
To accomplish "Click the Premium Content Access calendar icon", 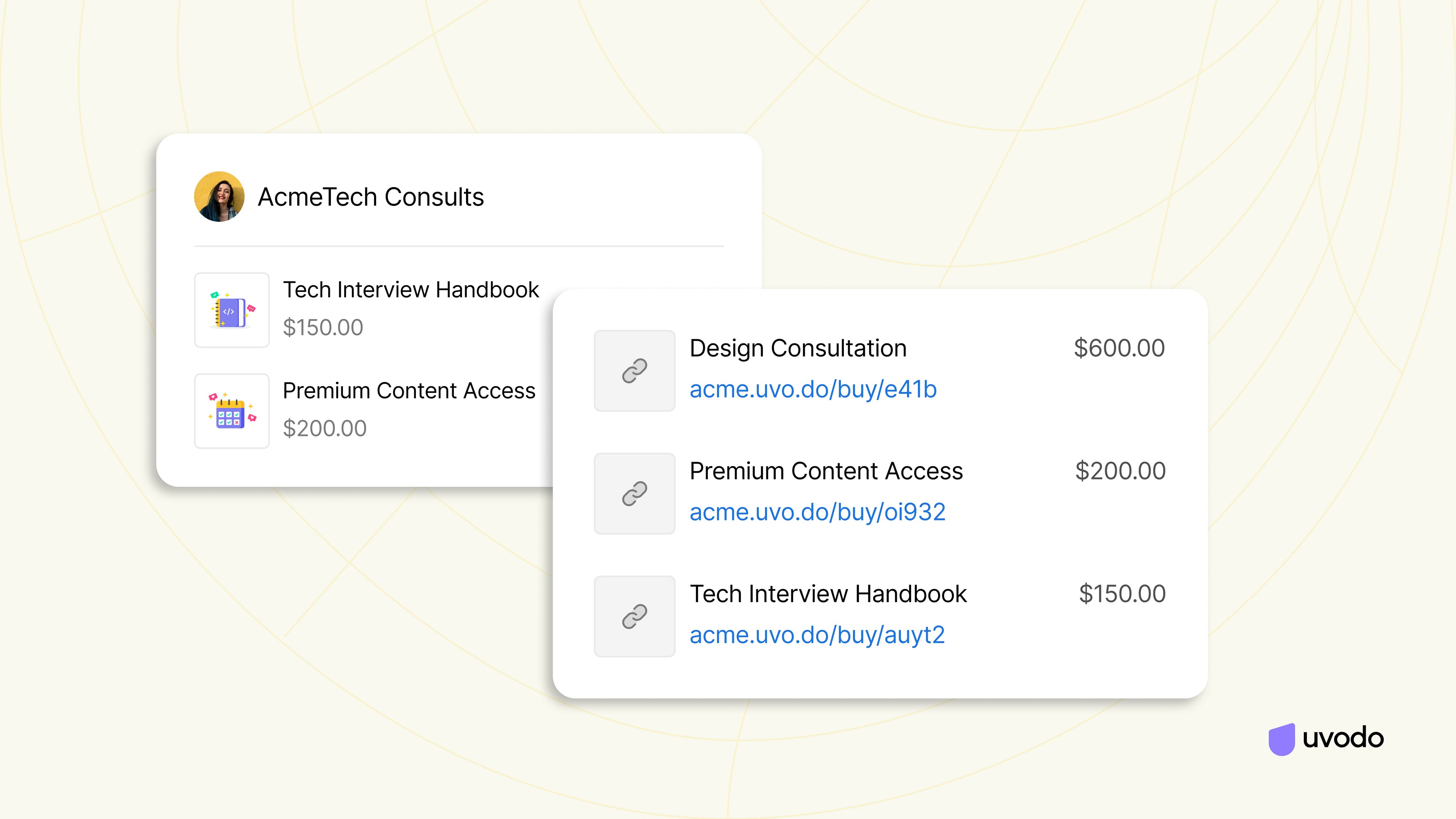I will 232,411.
